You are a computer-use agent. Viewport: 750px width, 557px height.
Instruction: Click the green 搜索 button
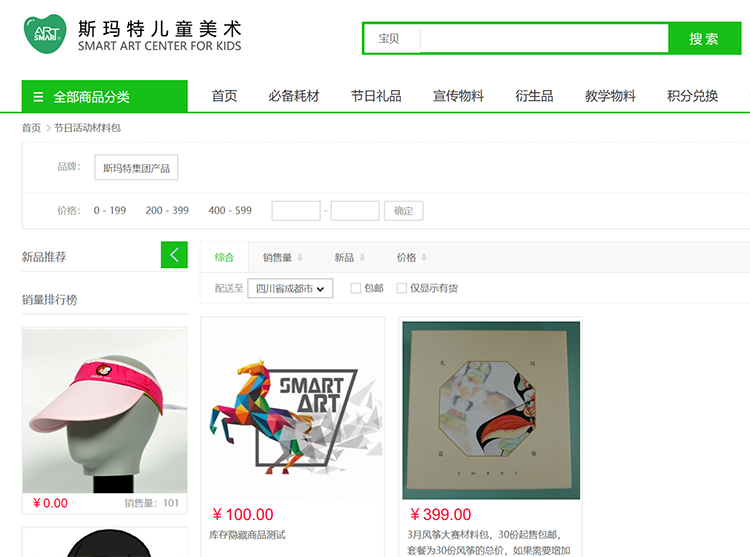(704, 39)
